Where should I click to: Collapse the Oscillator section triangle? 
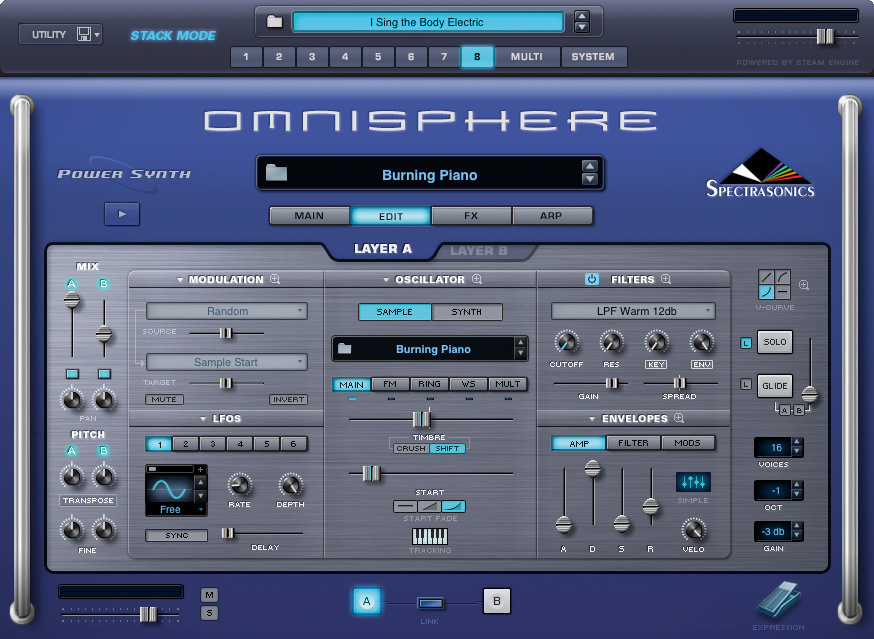(386, 279)
